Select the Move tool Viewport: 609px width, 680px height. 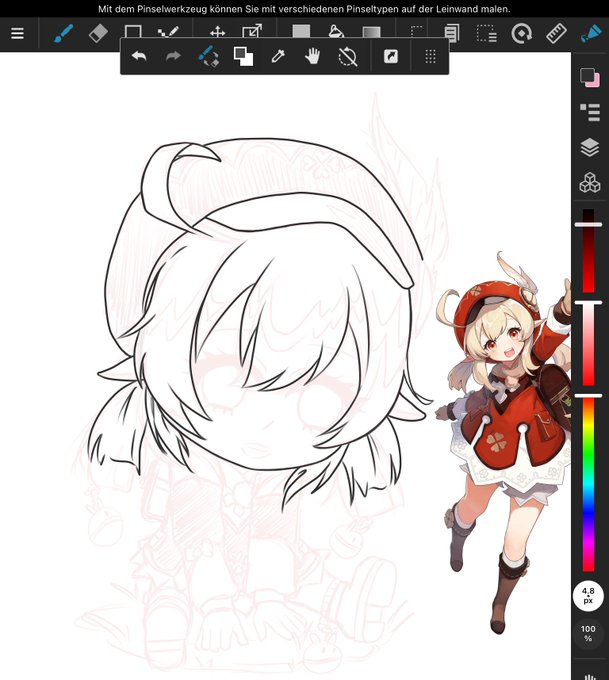tap(217, 32)
